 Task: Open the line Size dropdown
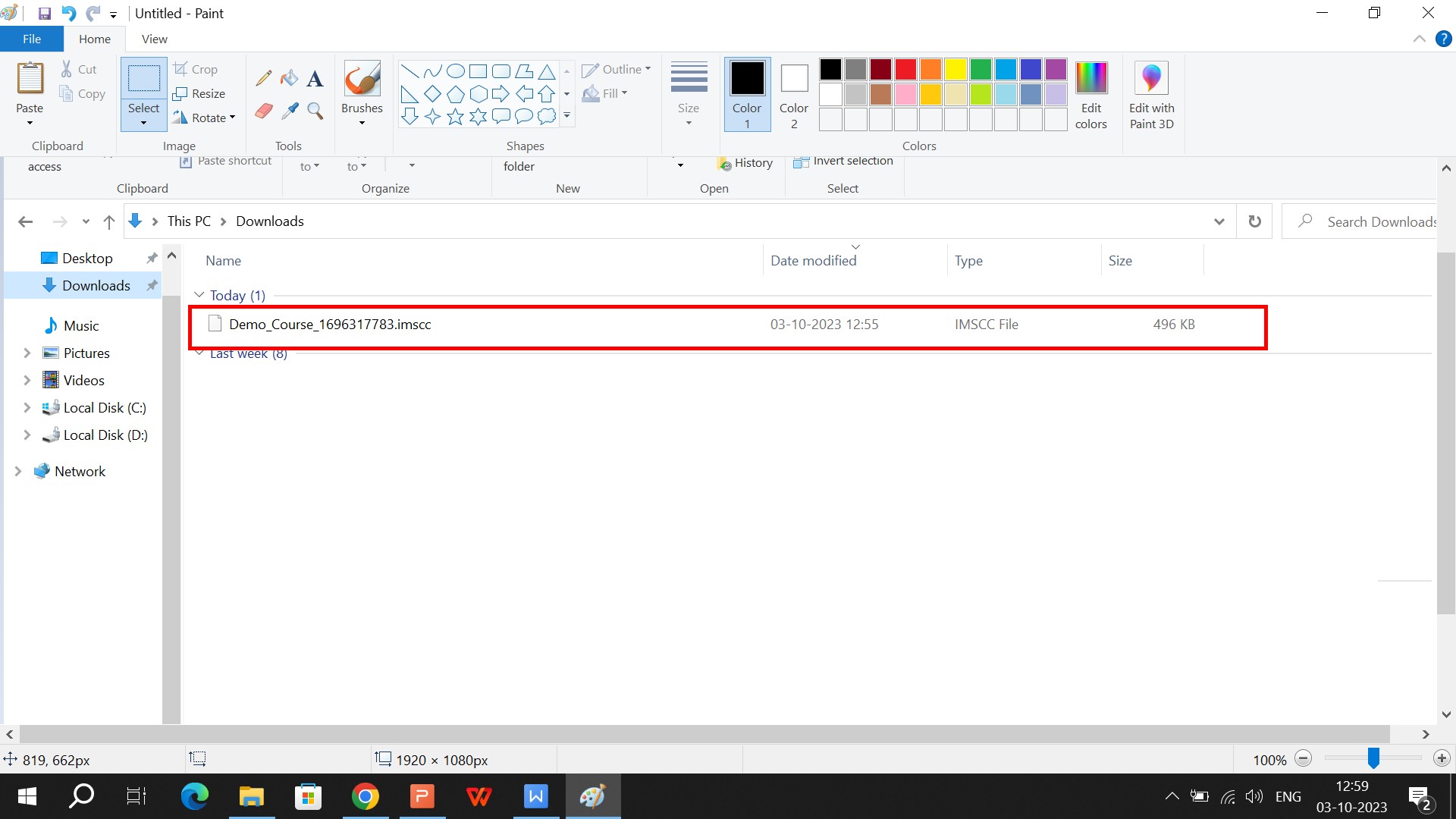(689, 93)
